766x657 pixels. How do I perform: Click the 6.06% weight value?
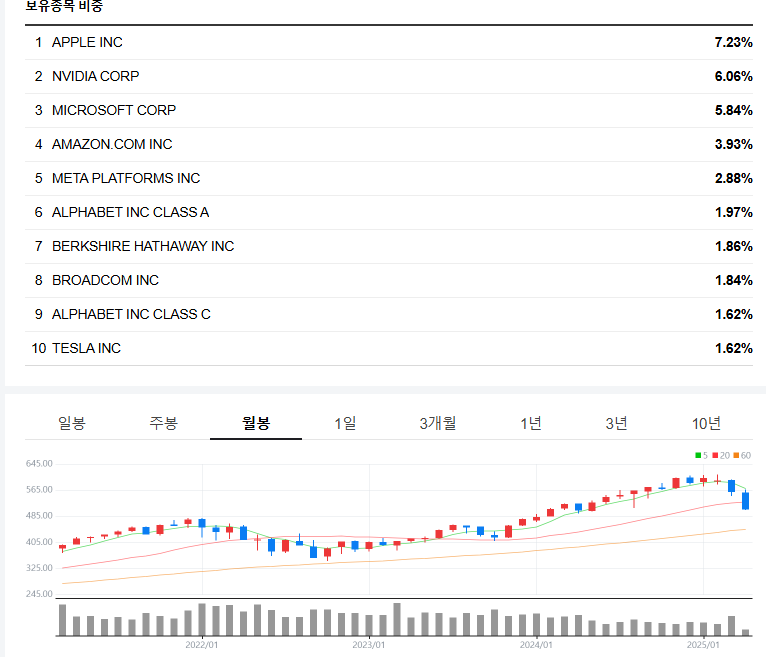tap(733, 77)
